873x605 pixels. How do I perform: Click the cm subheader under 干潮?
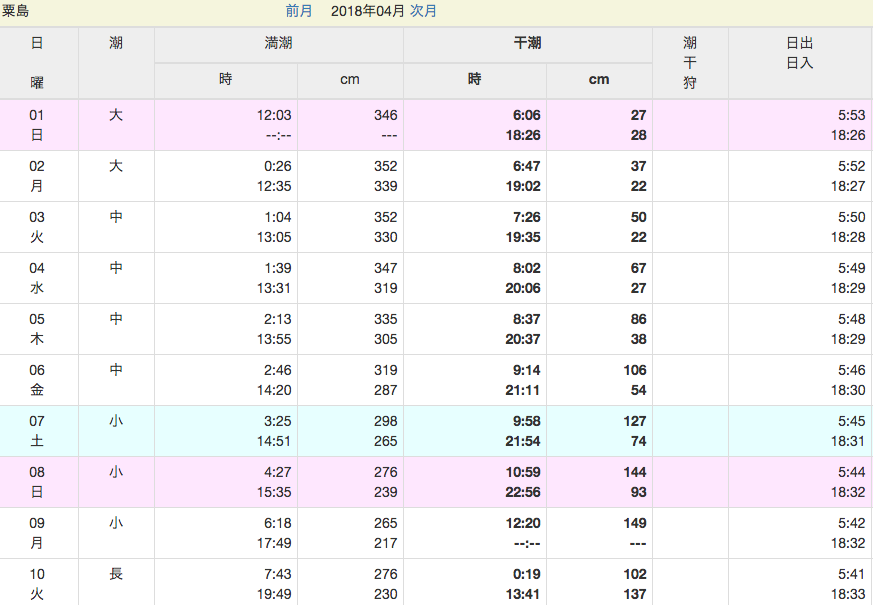[x=599, y=80]
